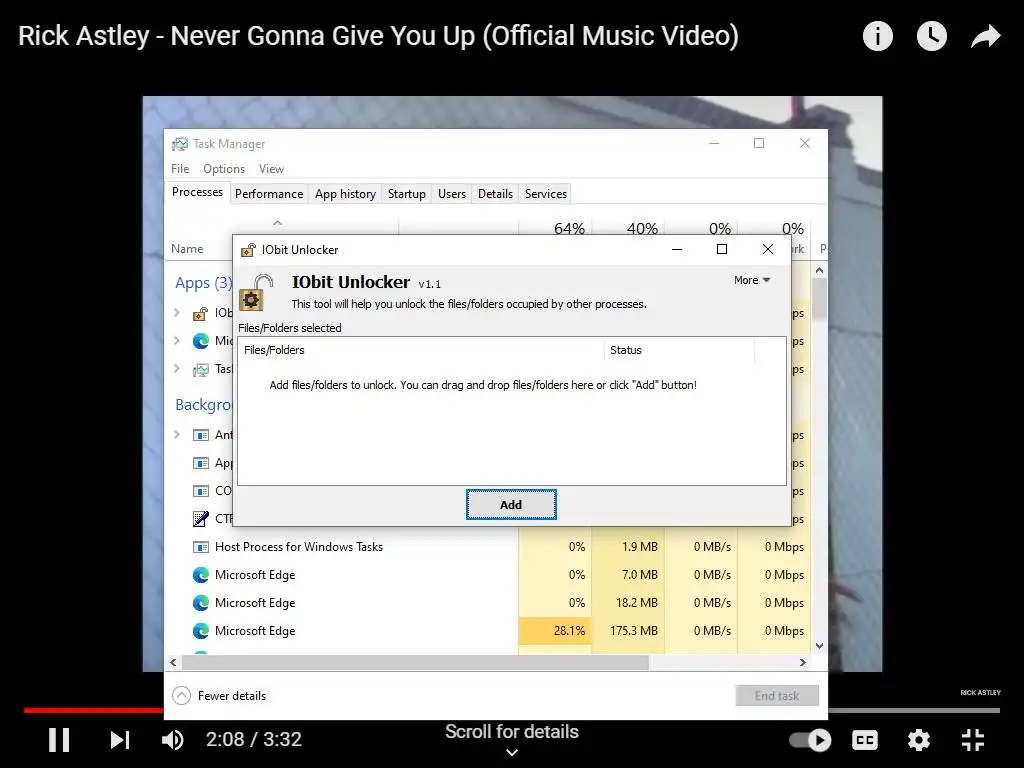
Task: Click the IObit Unlocker title bar icon
Action: tap(248, 250)
